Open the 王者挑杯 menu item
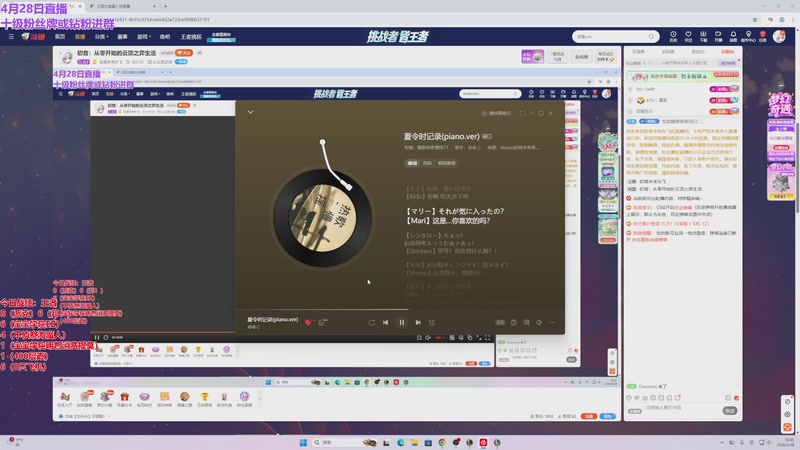This screenshot has height=450, width=800. [x=191, y=37]
